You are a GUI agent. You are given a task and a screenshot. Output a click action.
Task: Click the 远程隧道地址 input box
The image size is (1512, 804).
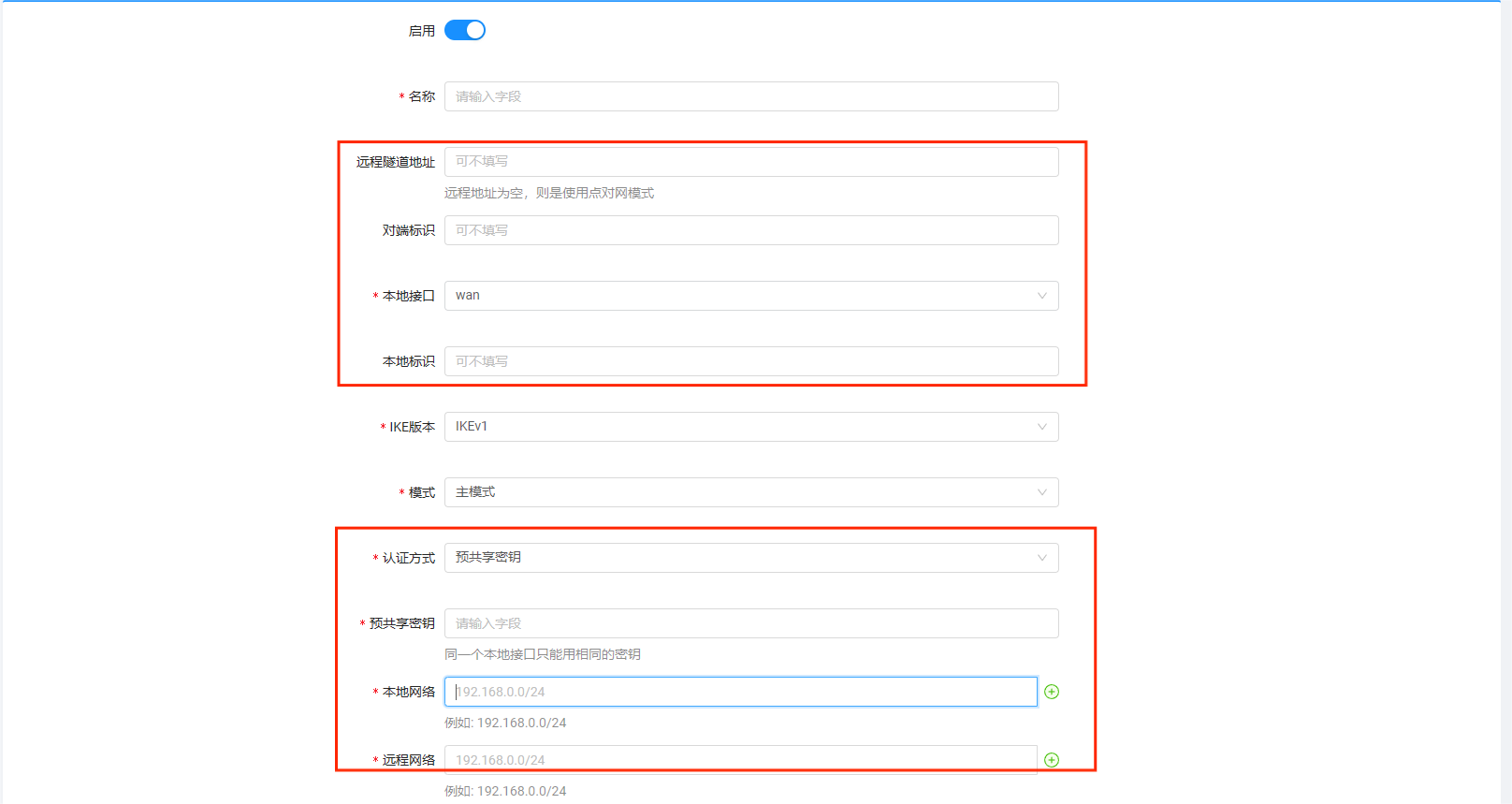750,162
